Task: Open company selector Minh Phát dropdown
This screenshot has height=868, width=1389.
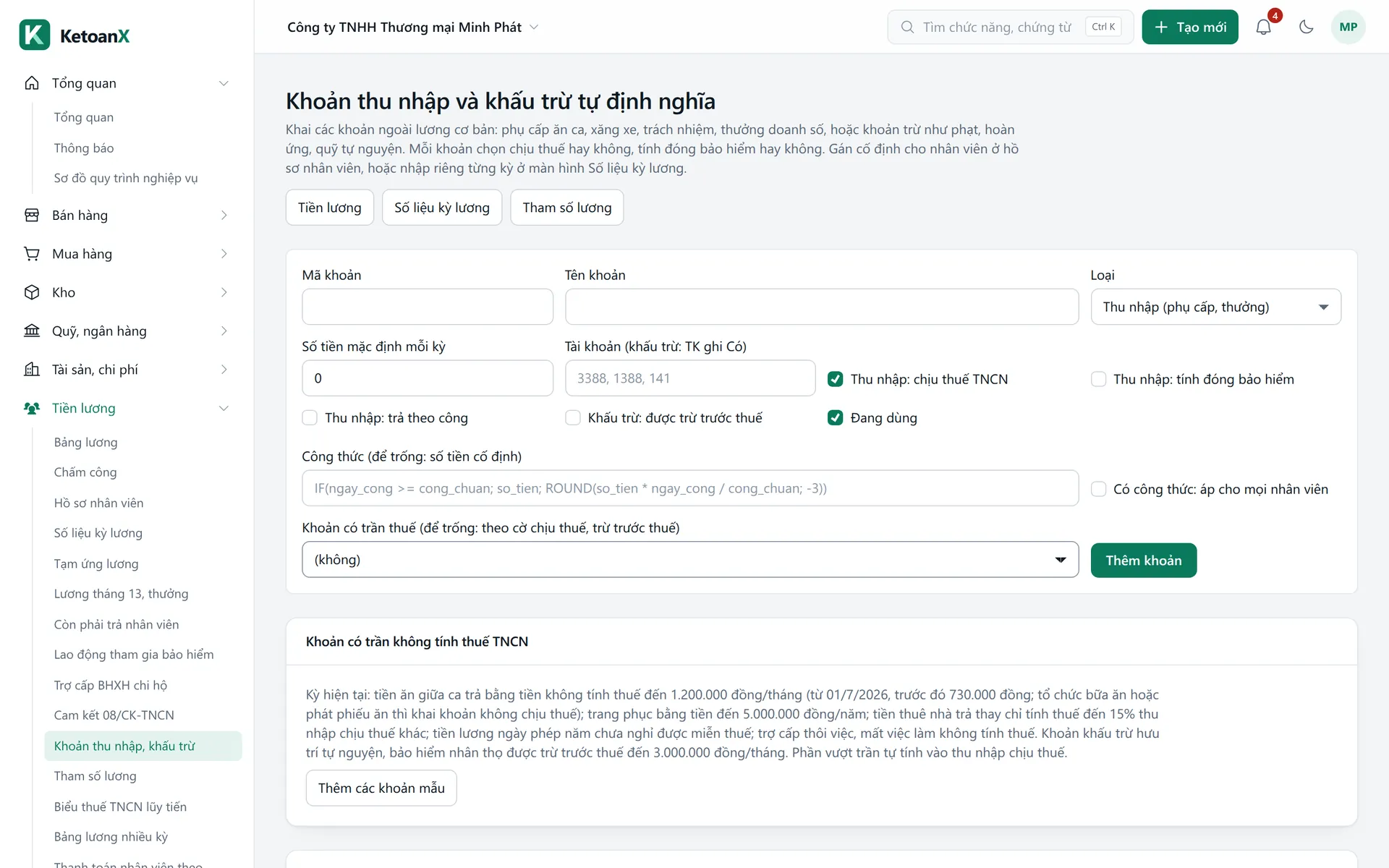Action: point(413,27)
